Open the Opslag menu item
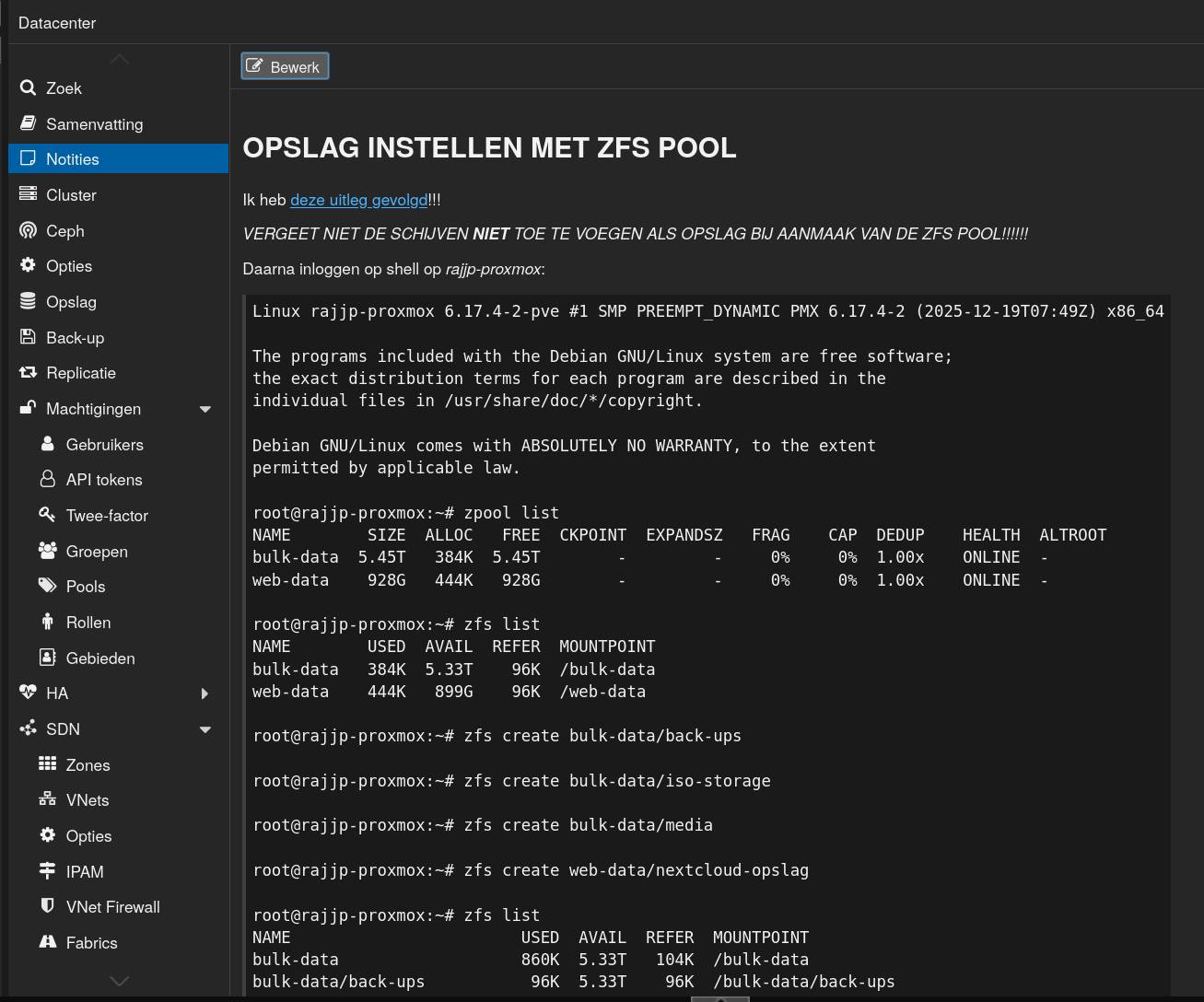Viewport: 1204px width, 1002px height. 118,301
